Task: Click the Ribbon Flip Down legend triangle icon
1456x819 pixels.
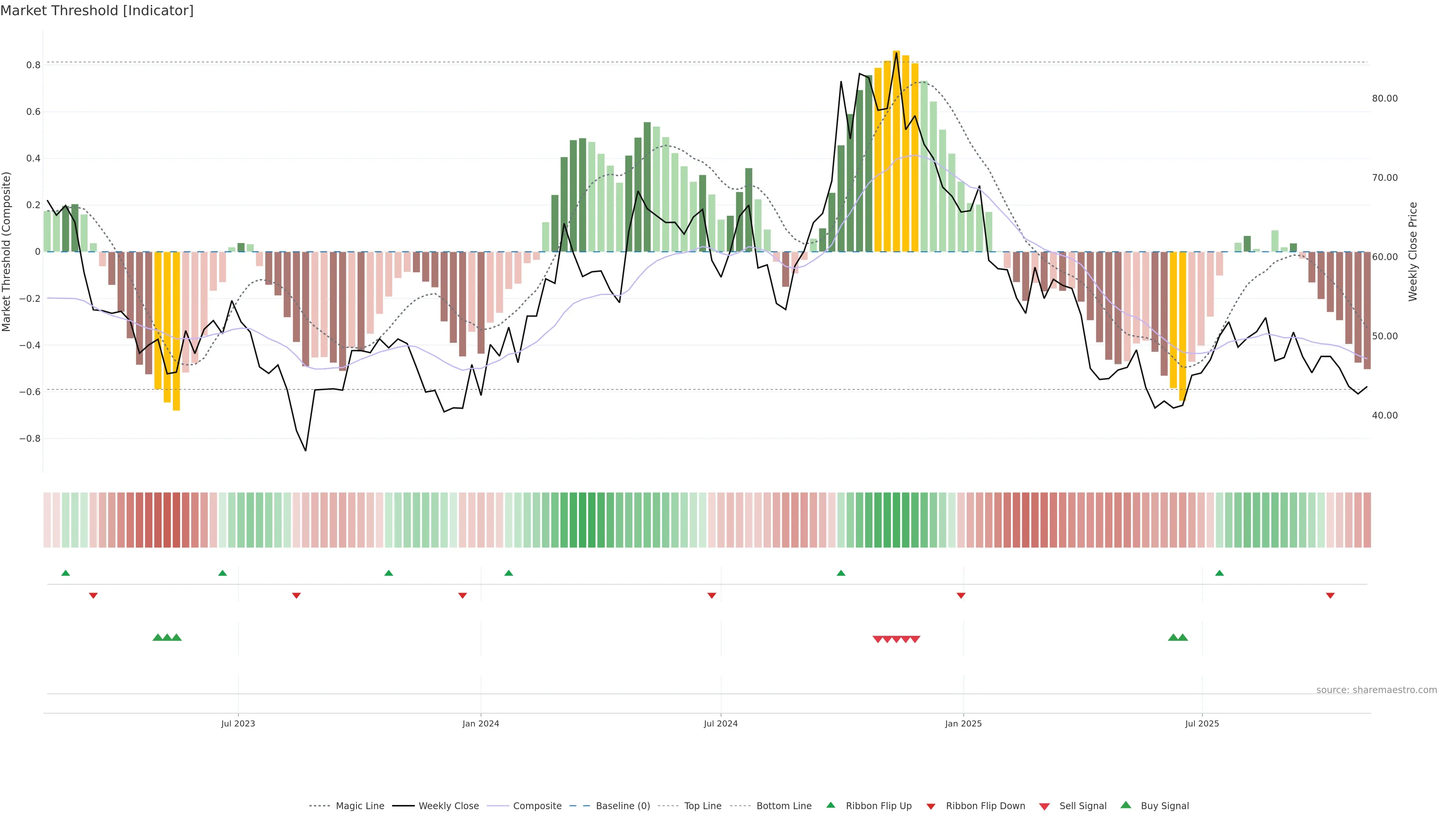Action: point(931,806)
